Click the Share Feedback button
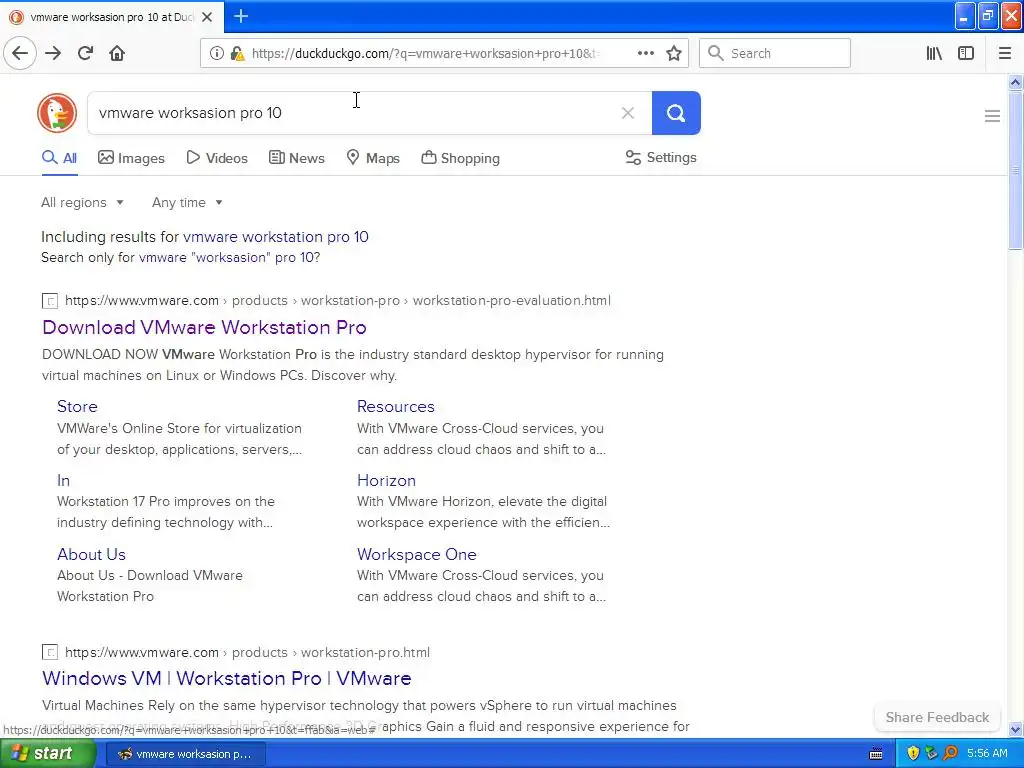The height and width of the screenshot is (768, 1024). point(937,717)
